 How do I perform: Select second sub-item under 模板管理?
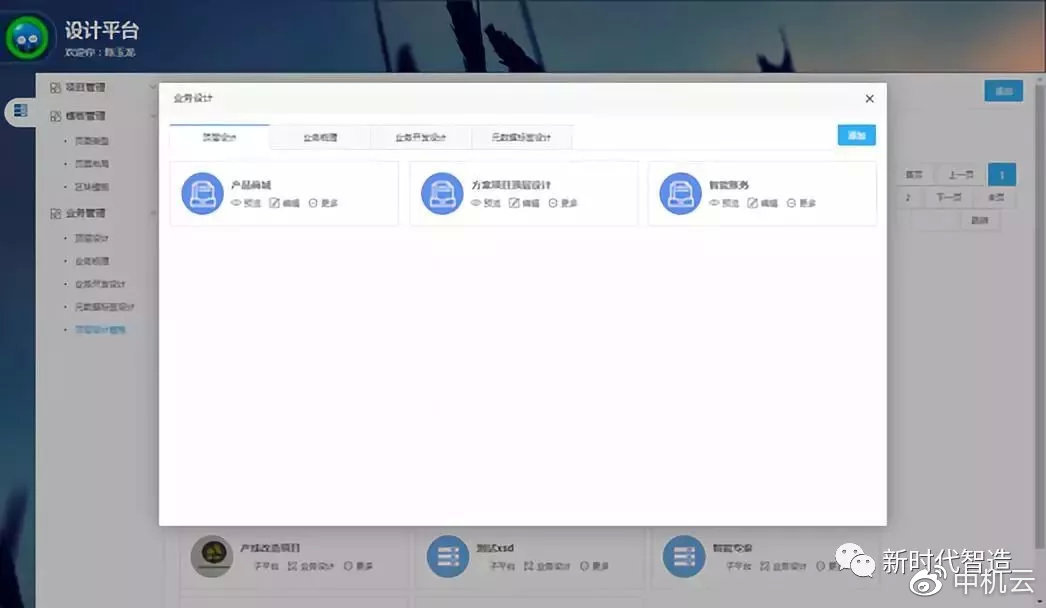pyautogui.click(x=92, y=164)
